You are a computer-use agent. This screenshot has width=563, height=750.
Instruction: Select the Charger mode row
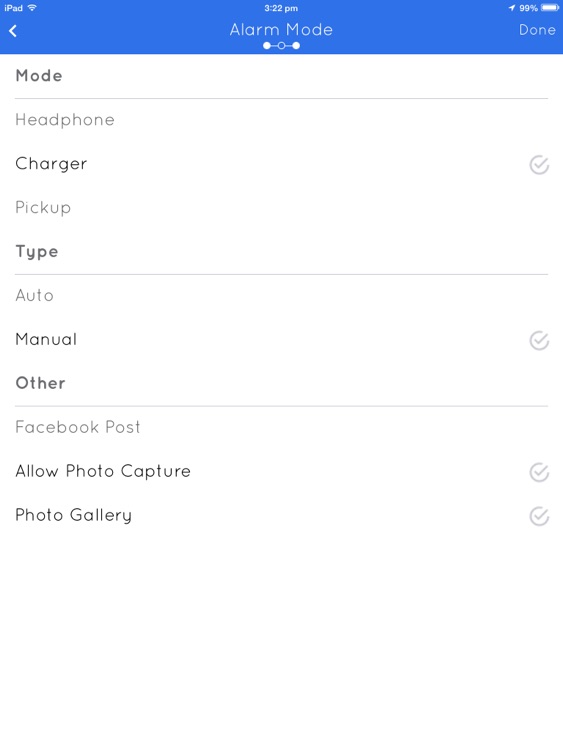(x=281, y=164)
